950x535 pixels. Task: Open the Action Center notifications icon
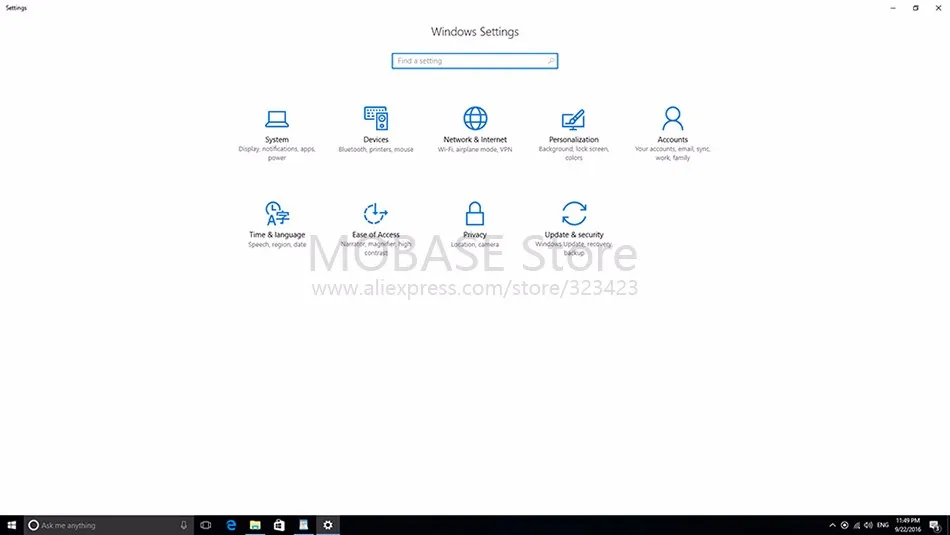[x=935, y=525]
